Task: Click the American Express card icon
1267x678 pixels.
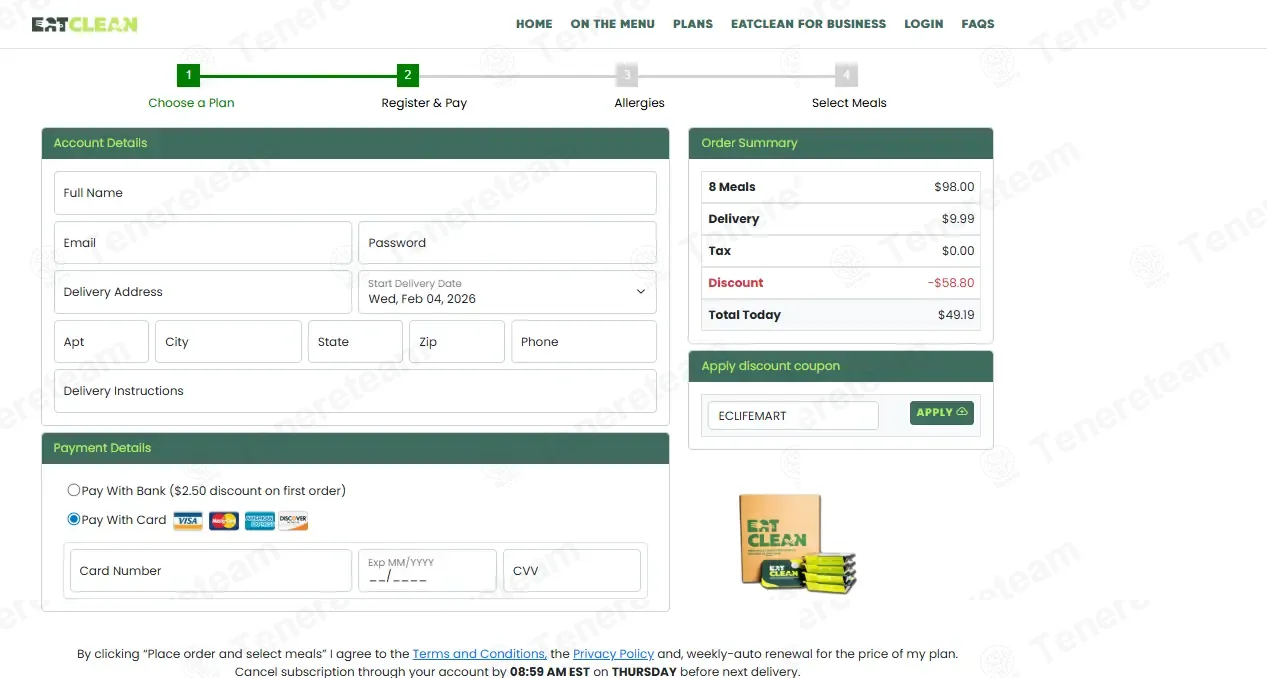Action: pyautogui.click(x=260, y=521)
